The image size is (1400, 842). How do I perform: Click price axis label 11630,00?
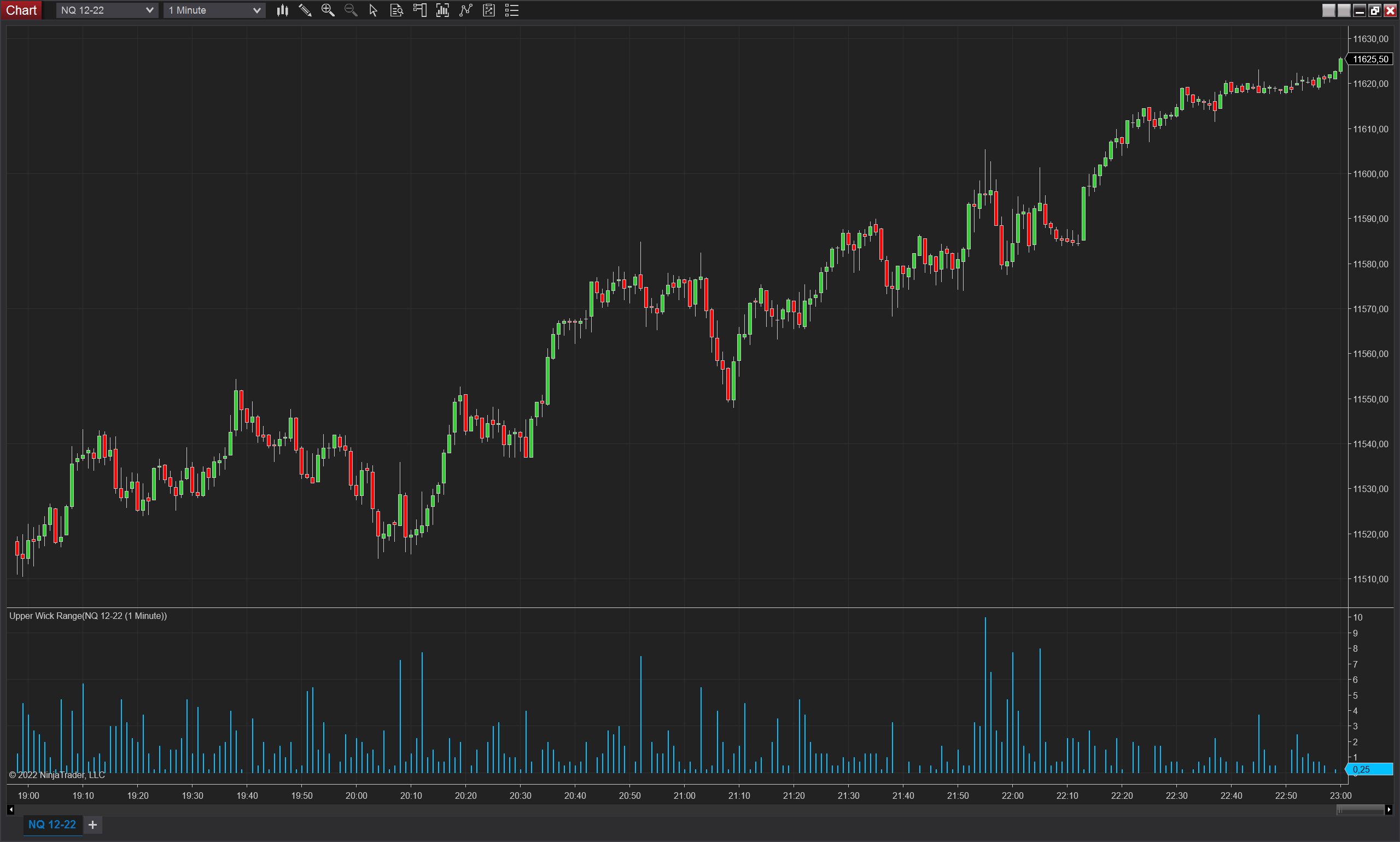(x=1370, y=39)
